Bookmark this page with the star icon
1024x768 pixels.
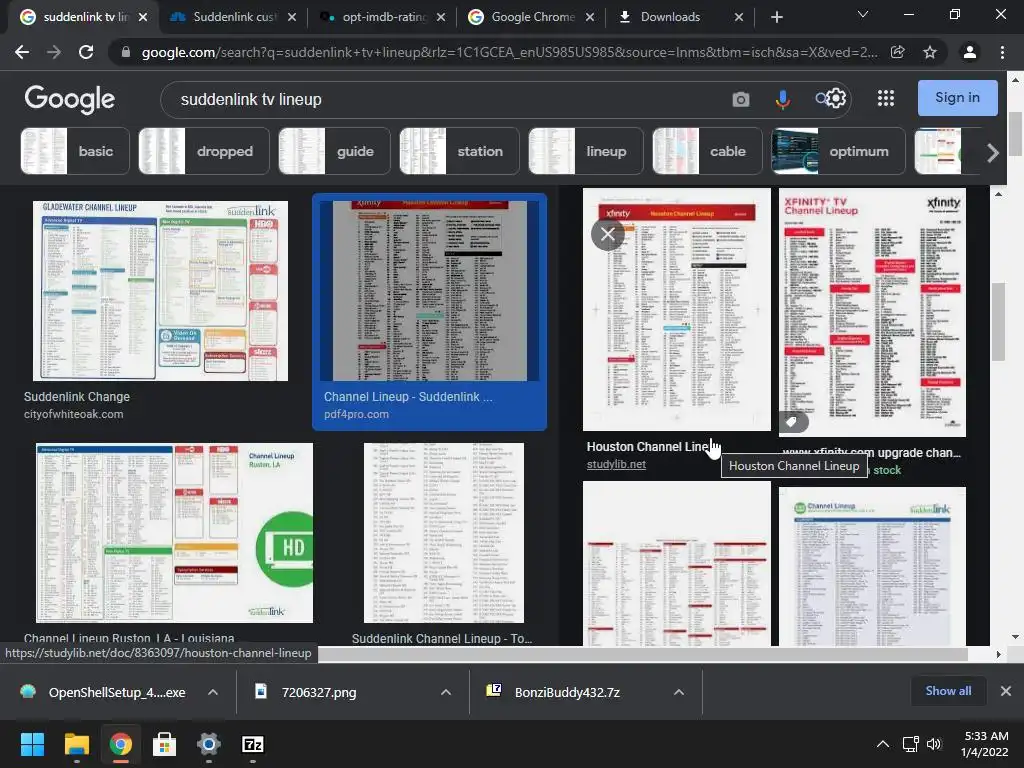point(930,52)
